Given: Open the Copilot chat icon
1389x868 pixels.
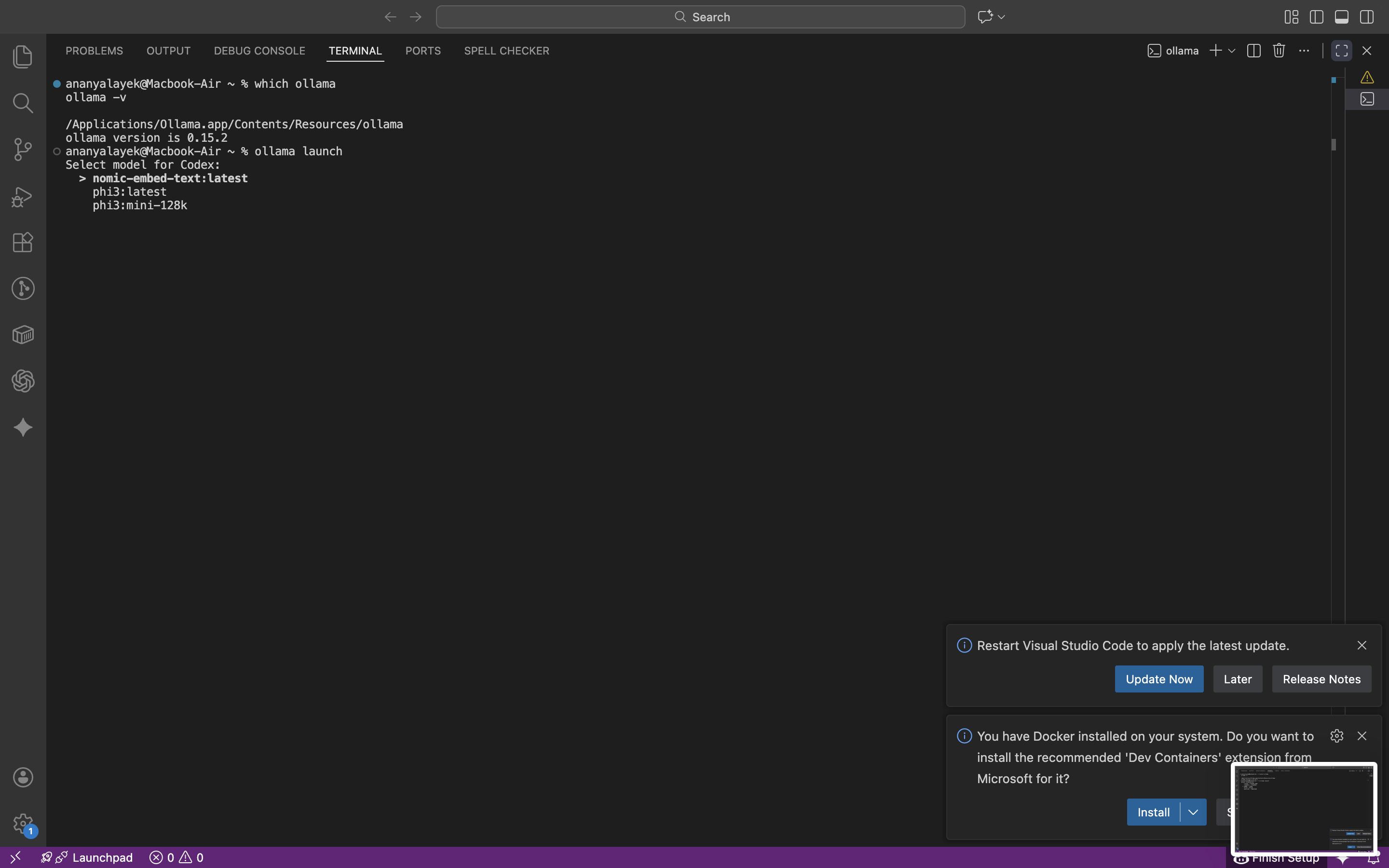Looking at the screenshot, I should 985,17.
